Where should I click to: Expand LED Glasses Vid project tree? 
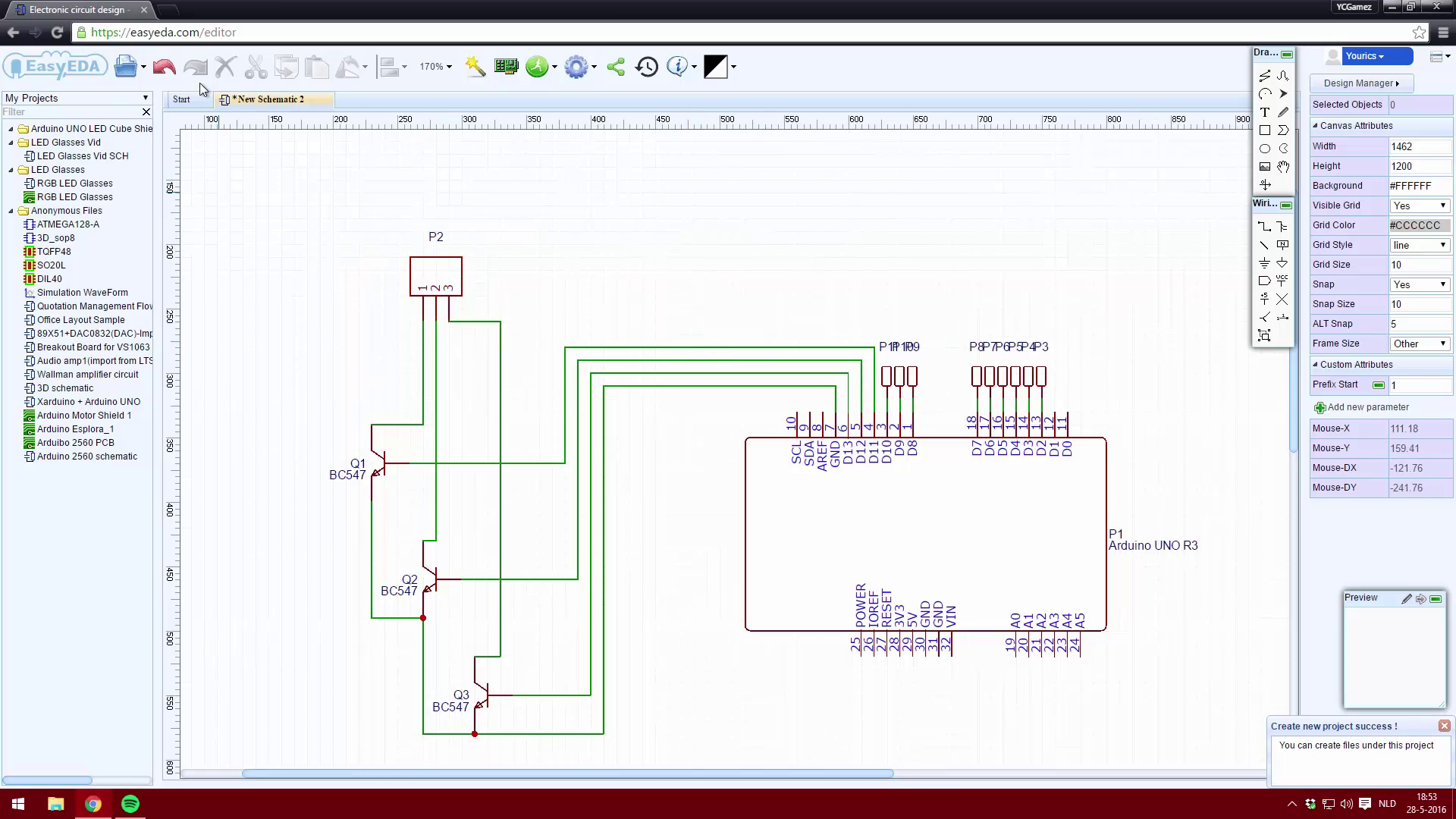point(9,142)
